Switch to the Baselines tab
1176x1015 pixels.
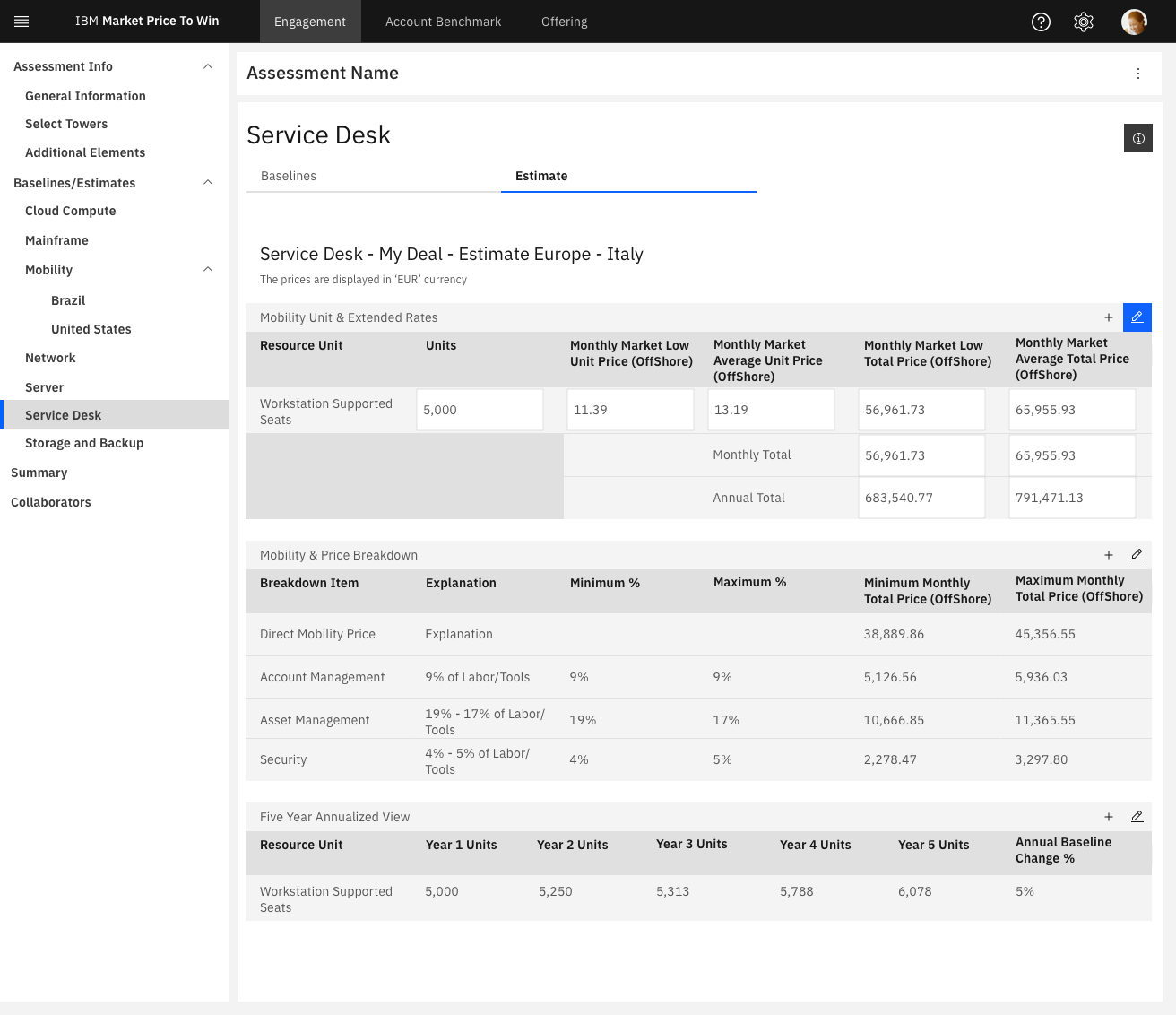click(x=289, y=176)
